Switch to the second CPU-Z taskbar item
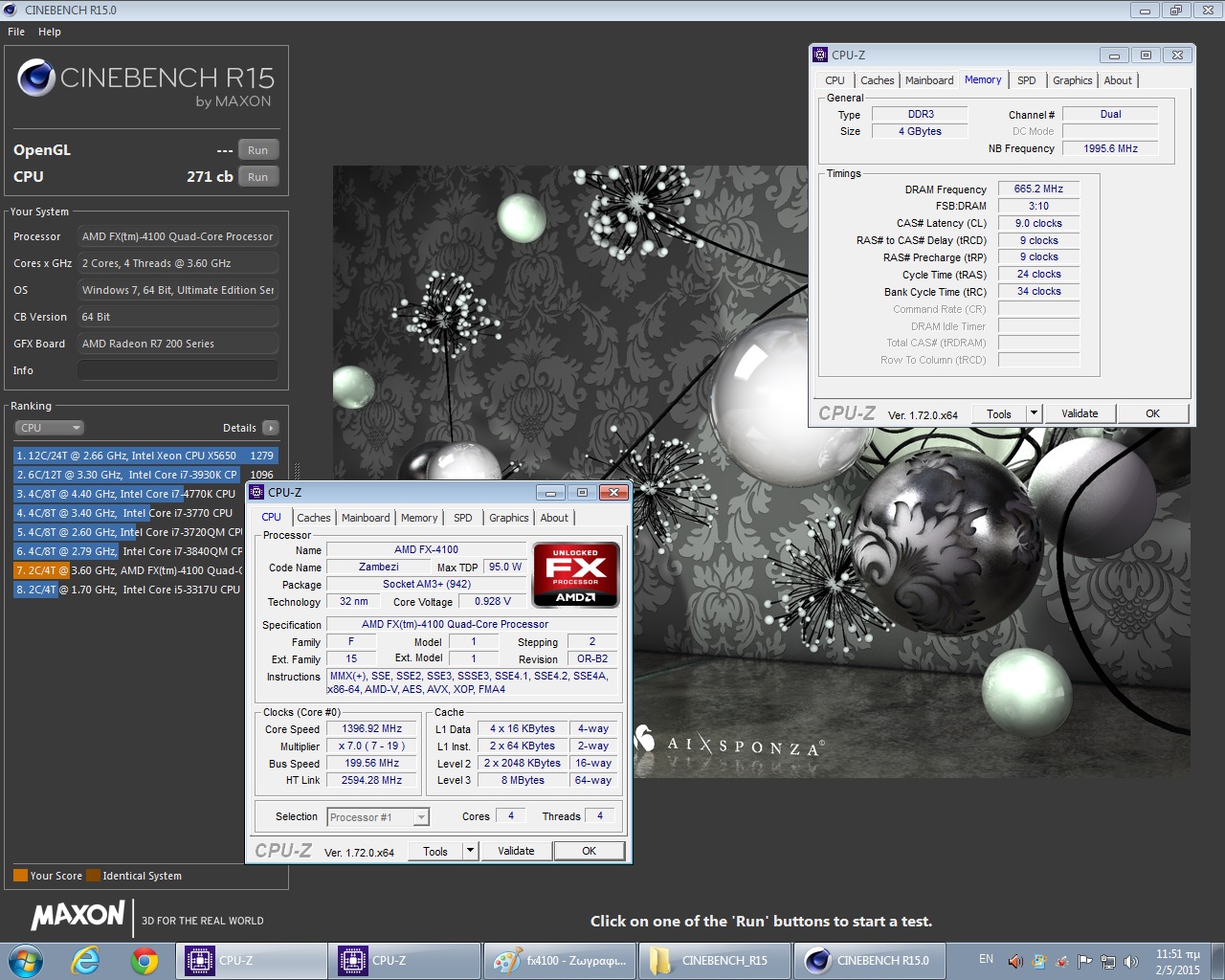The width and height of the screenshot is (1225, 980). [x=404, y=960]
